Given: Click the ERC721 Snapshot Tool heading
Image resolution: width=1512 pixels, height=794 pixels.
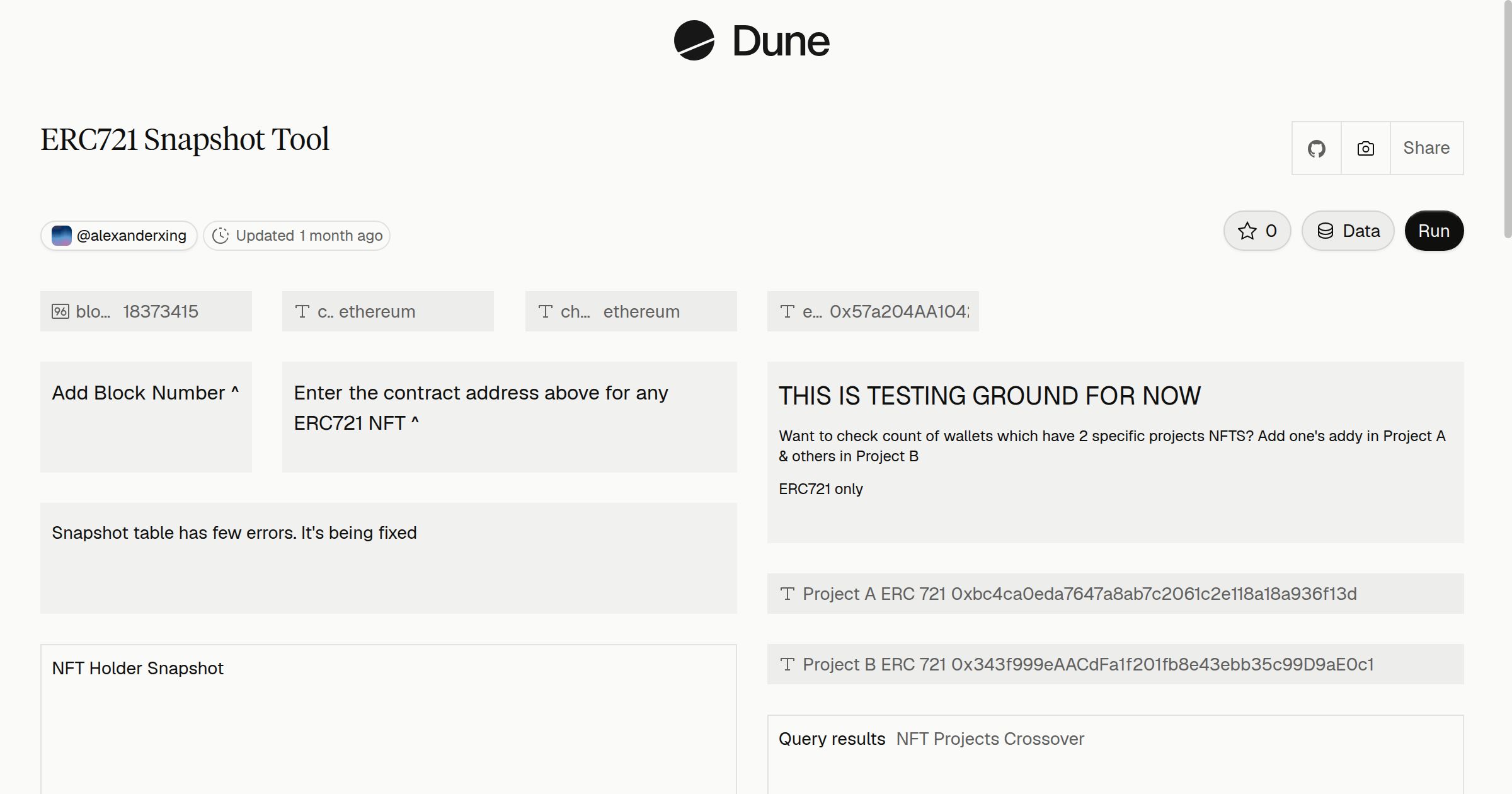Looking at the screenshot, I should [185, 139].
